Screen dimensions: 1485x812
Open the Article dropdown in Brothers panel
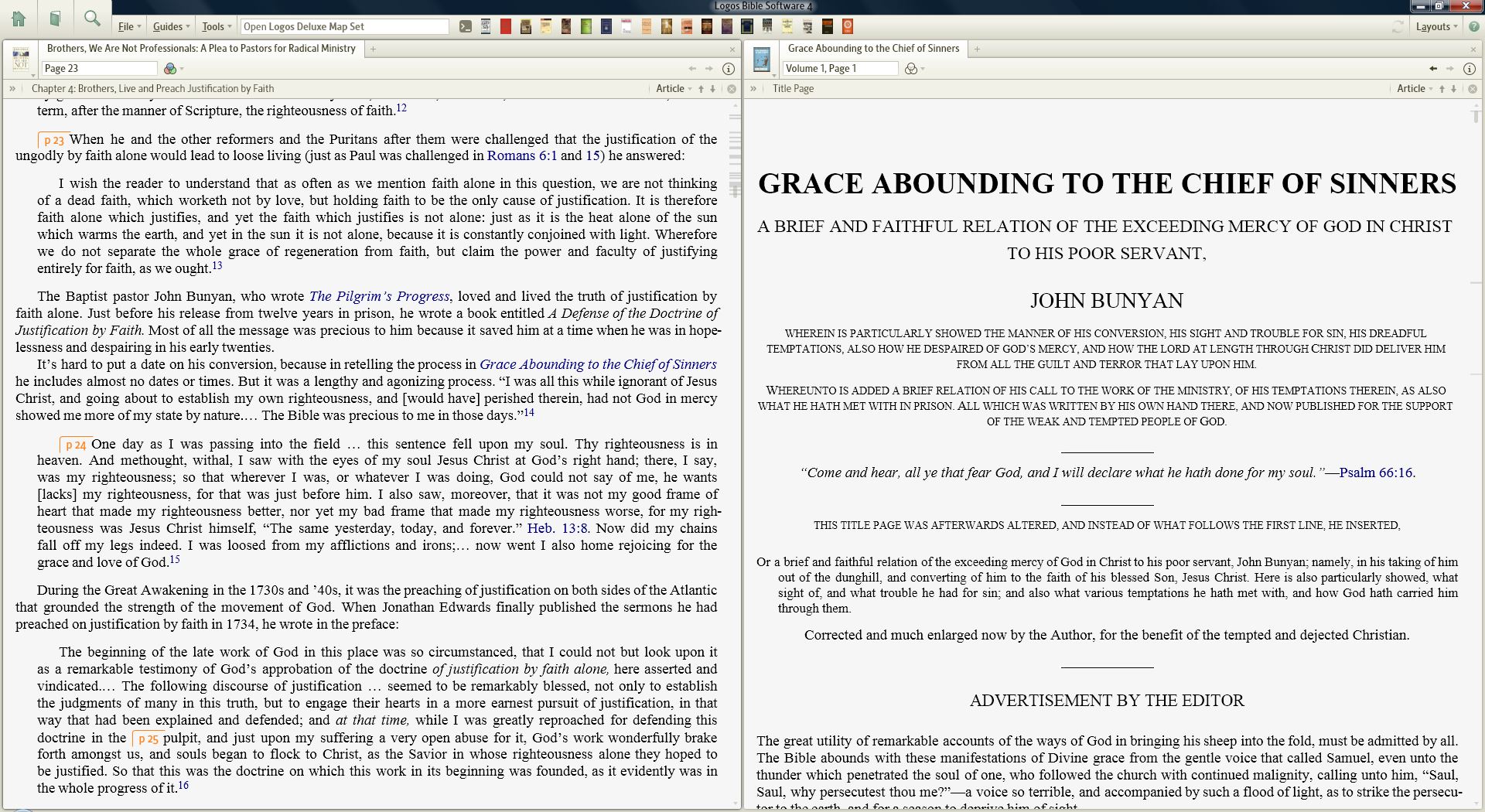pos(674,88)
